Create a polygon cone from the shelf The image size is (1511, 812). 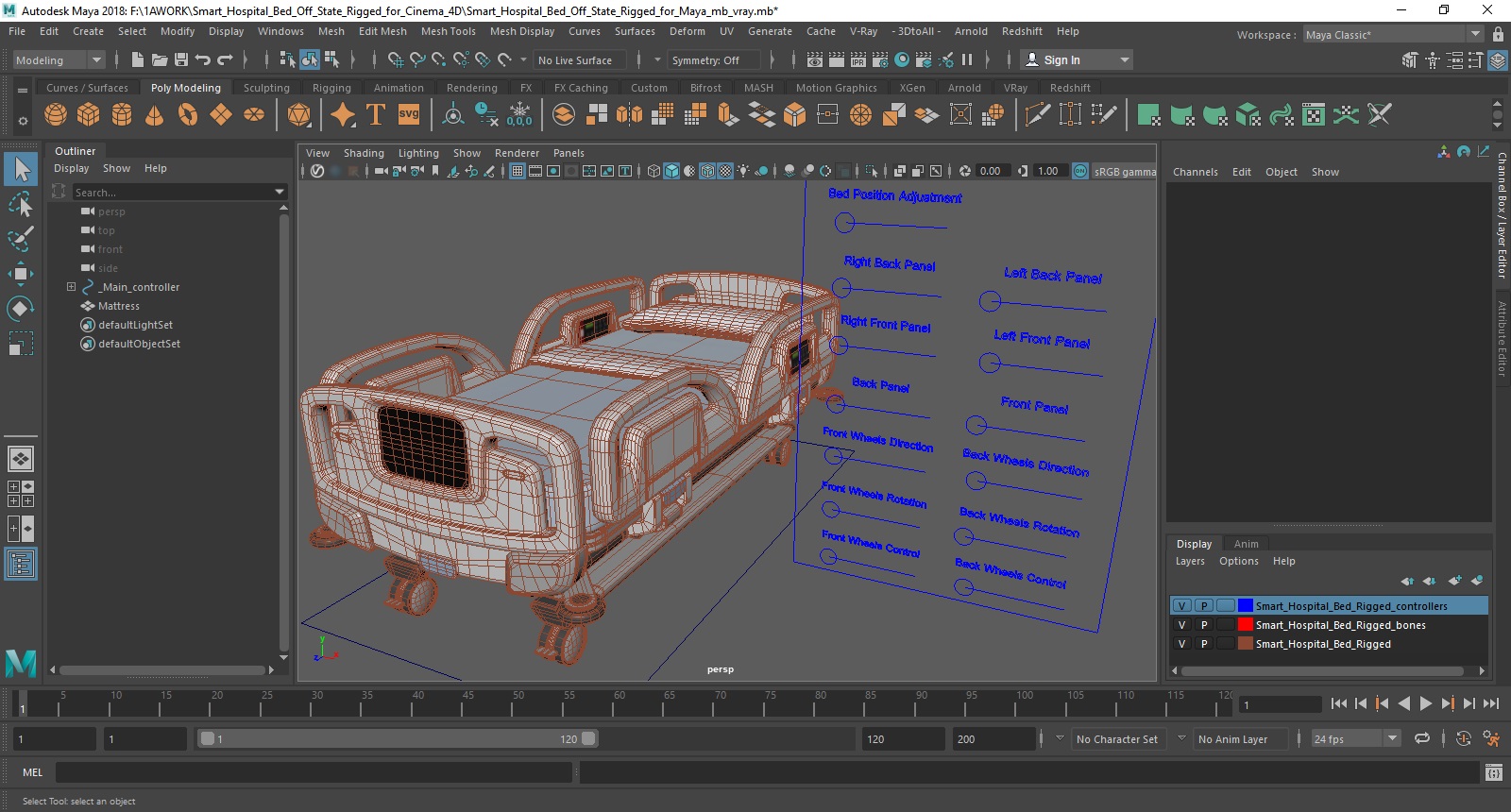click(x=155, y=115)
